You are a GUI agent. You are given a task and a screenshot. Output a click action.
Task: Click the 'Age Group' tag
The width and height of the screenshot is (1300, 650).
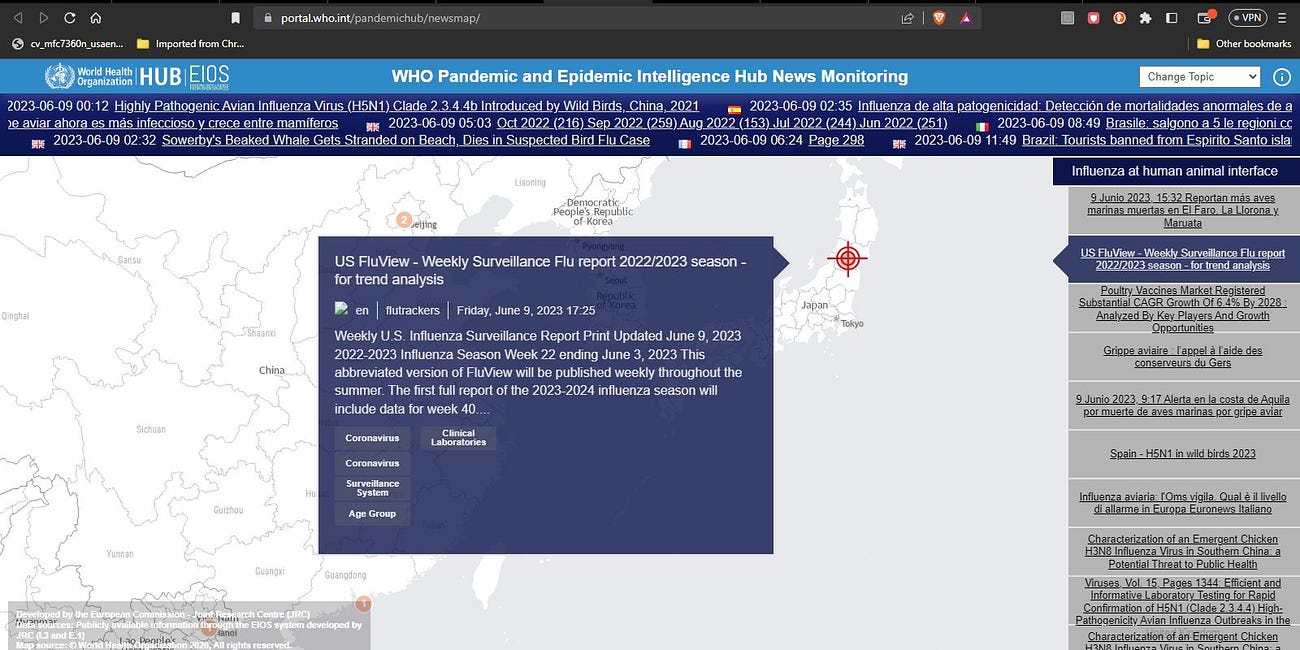point(372,513)
